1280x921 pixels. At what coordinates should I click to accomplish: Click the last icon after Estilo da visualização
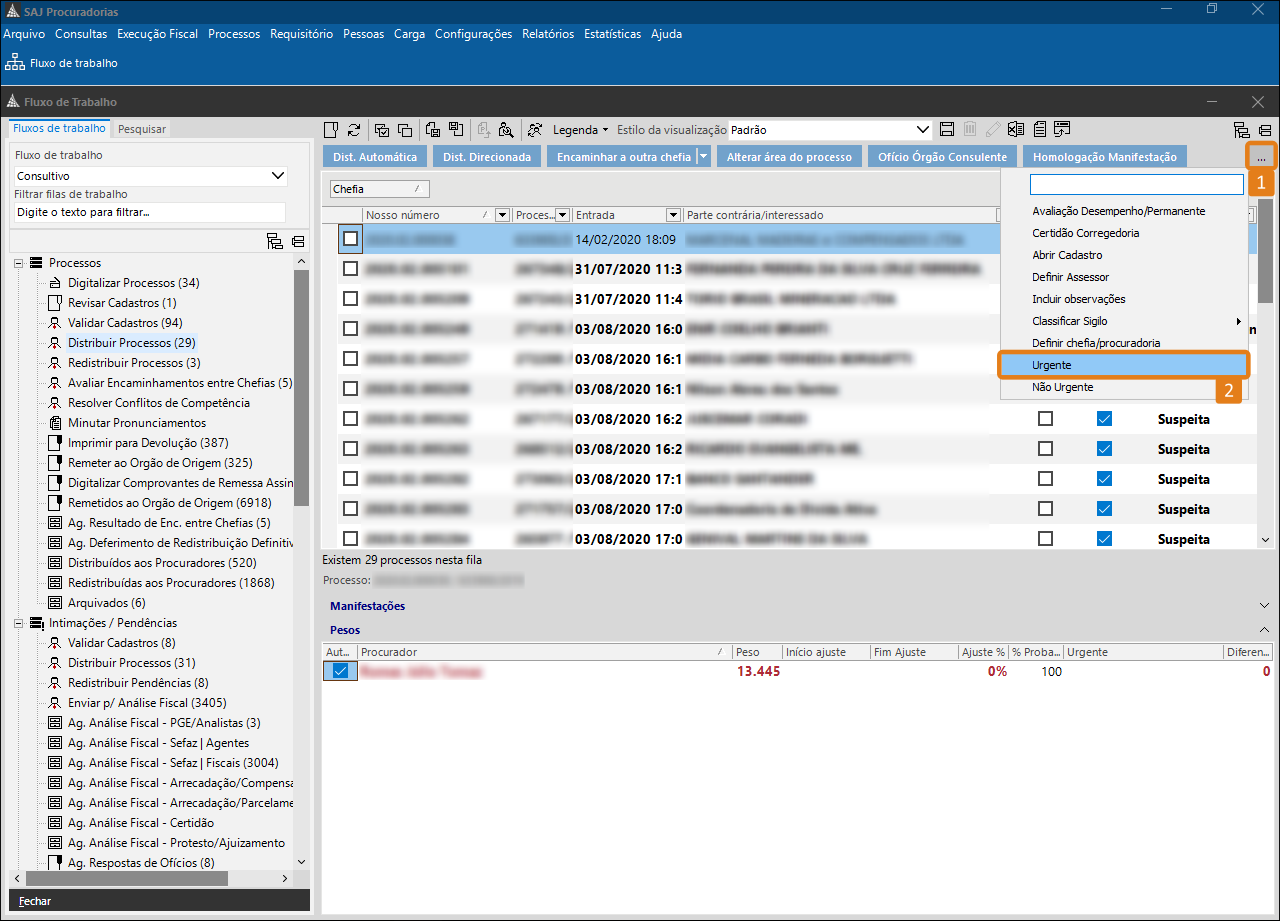[x=1062, y=129]
